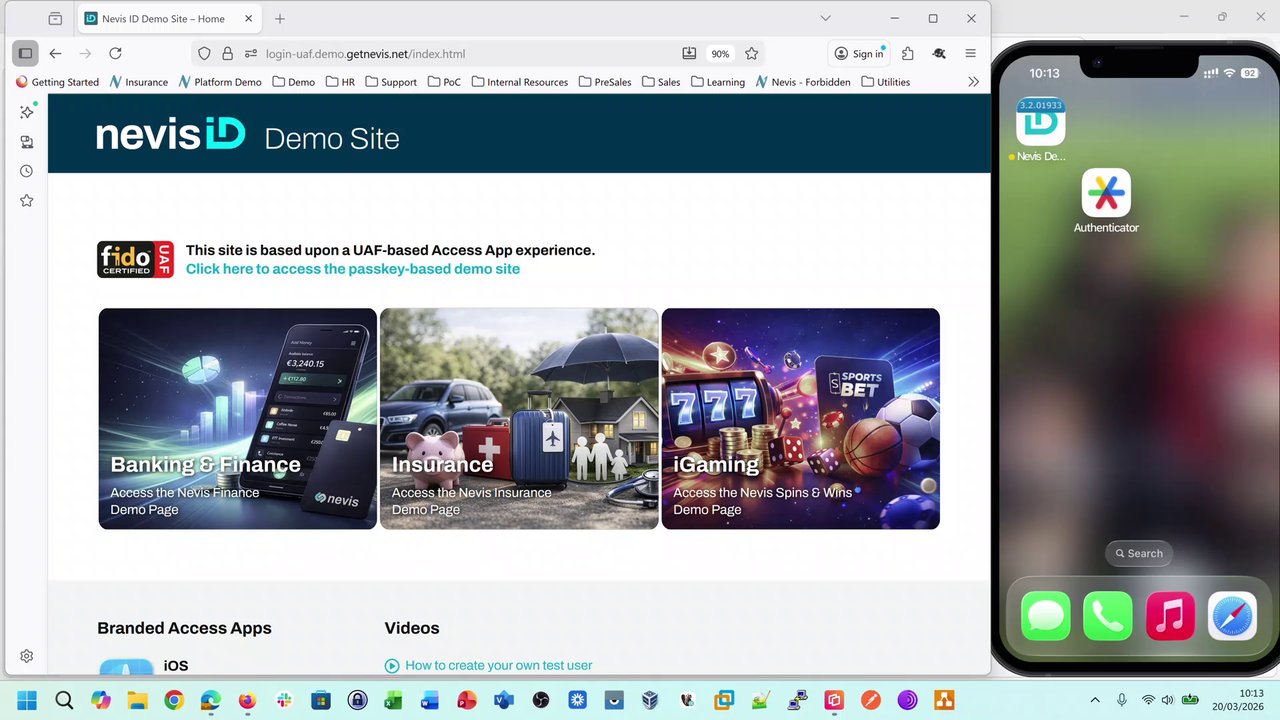Image resolution: width=1280 pixels, height=720 pixels.
Task: Open How to create your own test user
Action: tap(498, 665)
